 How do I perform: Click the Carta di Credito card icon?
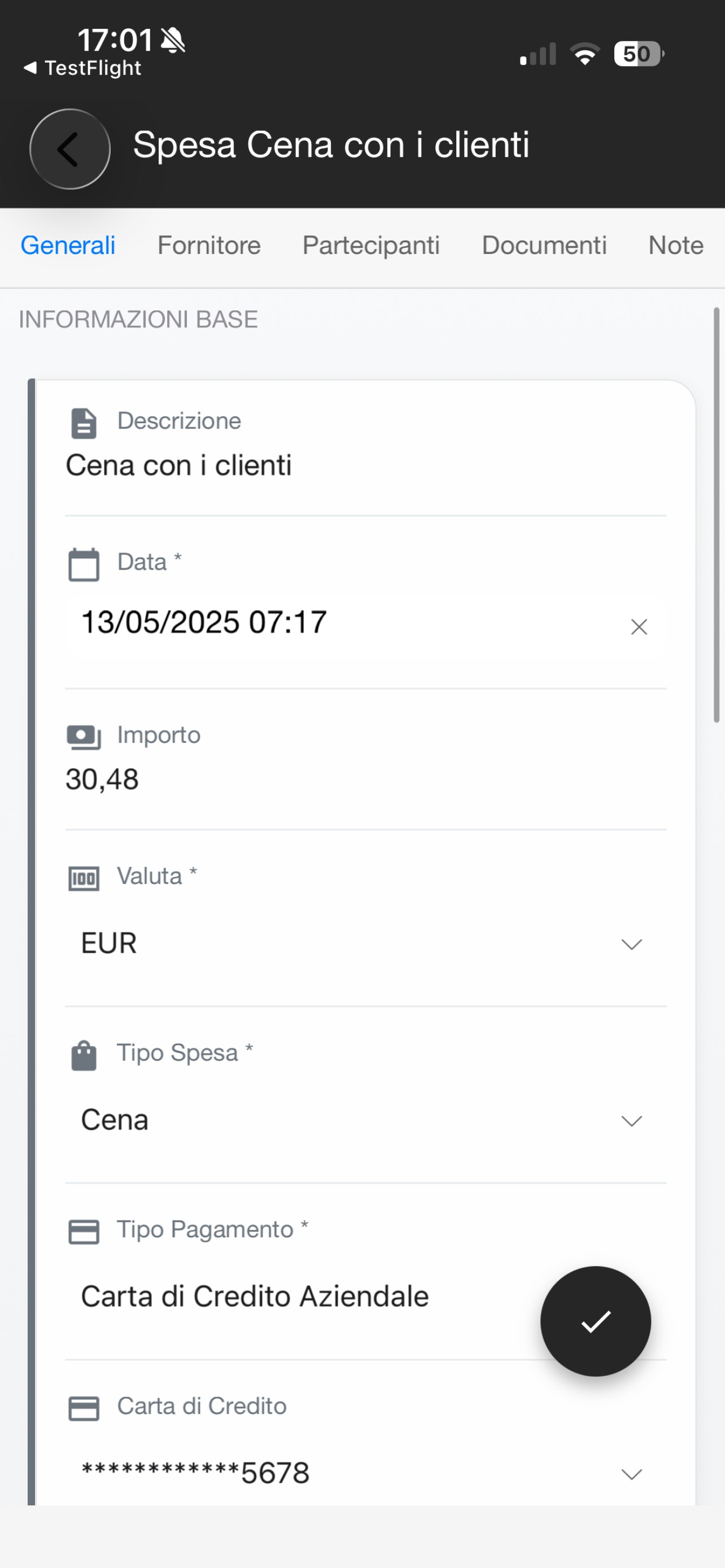coord(84,1408)
